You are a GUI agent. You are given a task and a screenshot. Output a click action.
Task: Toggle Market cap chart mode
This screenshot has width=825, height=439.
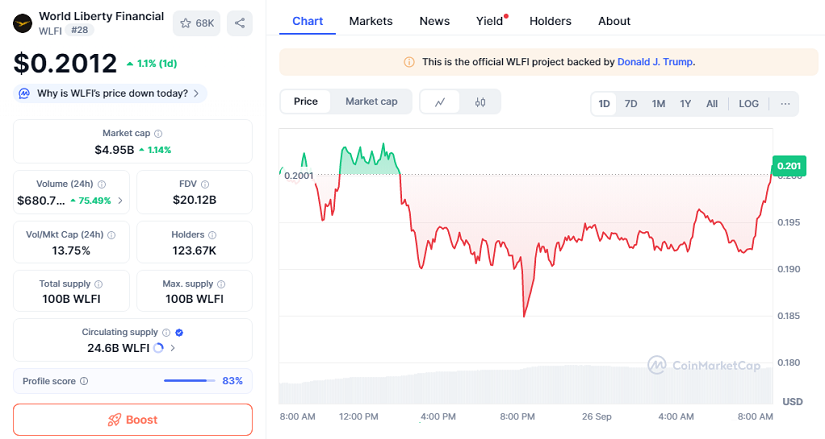[x=371, y=102]
